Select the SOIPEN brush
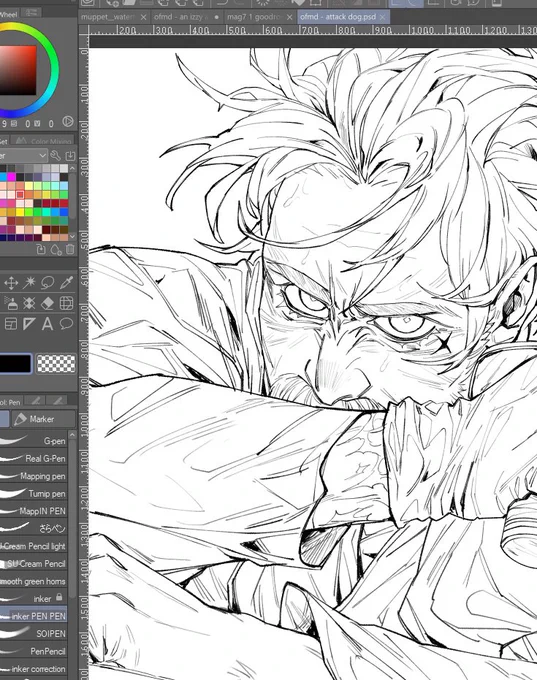The height and width of the screenshot is (680, 537). (33, 634)
